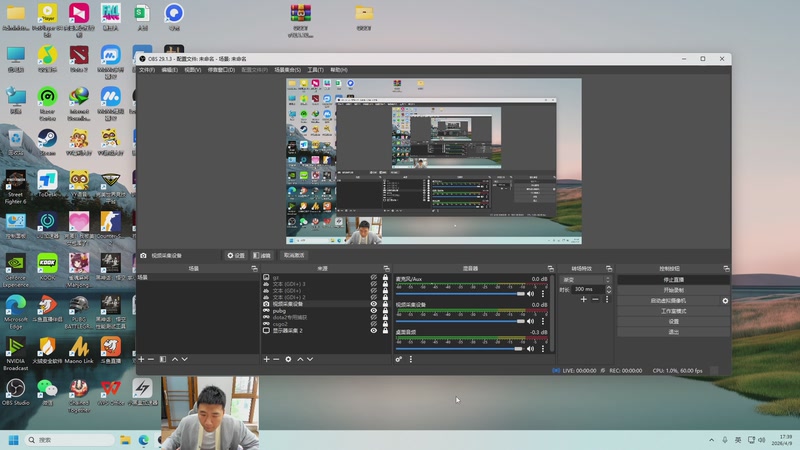Screen dimensions: 800x450
Task: Open Maono Link desktop shortcut
Action: (79, 350)
